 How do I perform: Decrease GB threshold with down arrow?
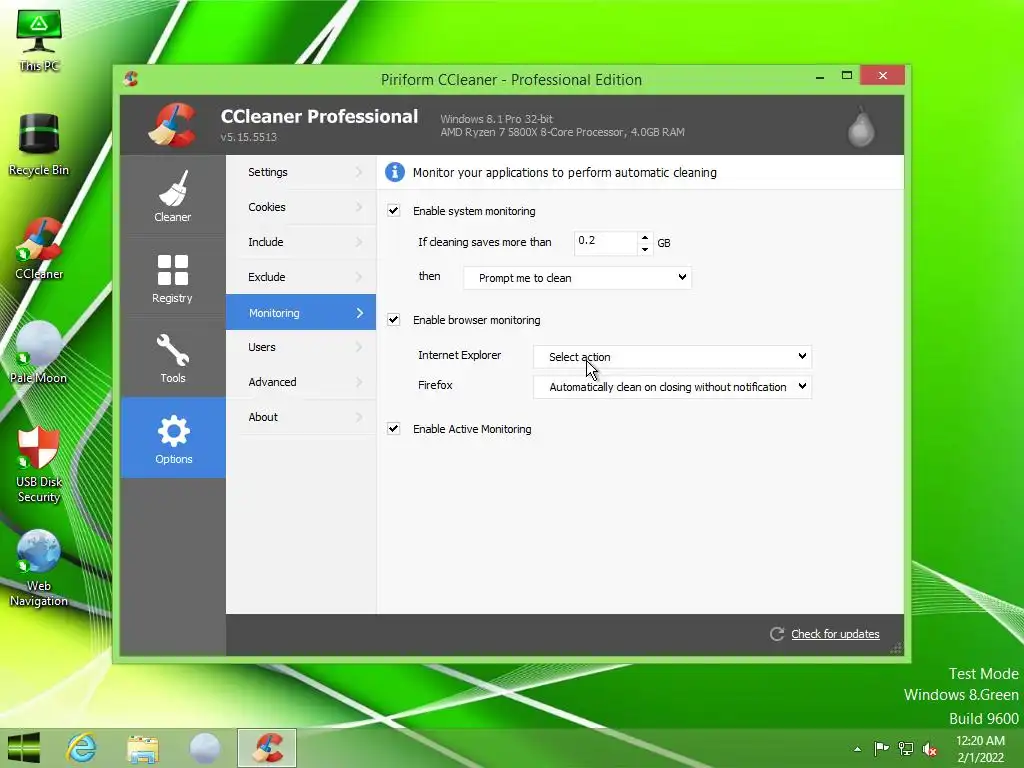click(x=645, y=249)
